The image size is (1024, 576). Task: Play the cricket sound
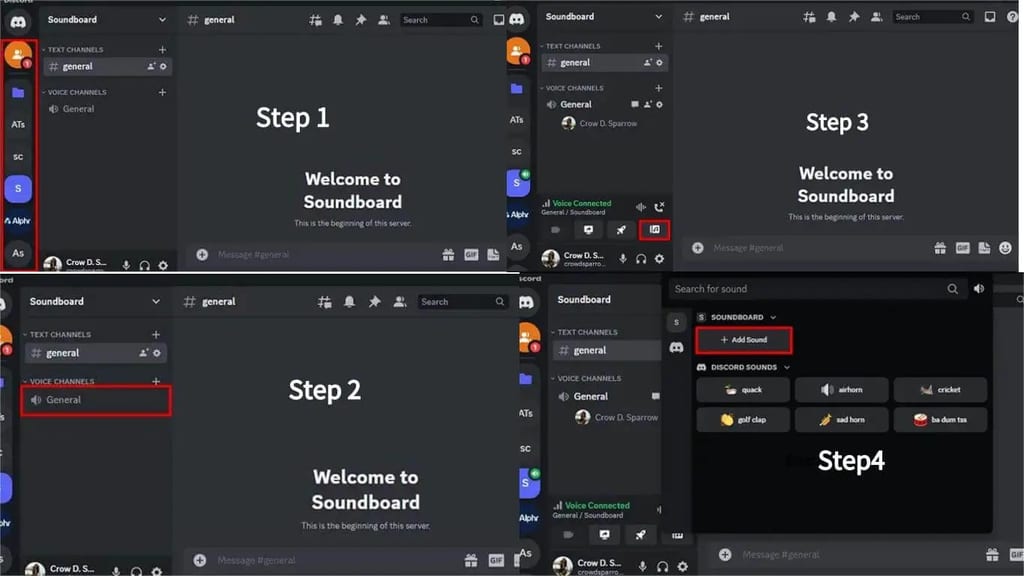point(940,390)
